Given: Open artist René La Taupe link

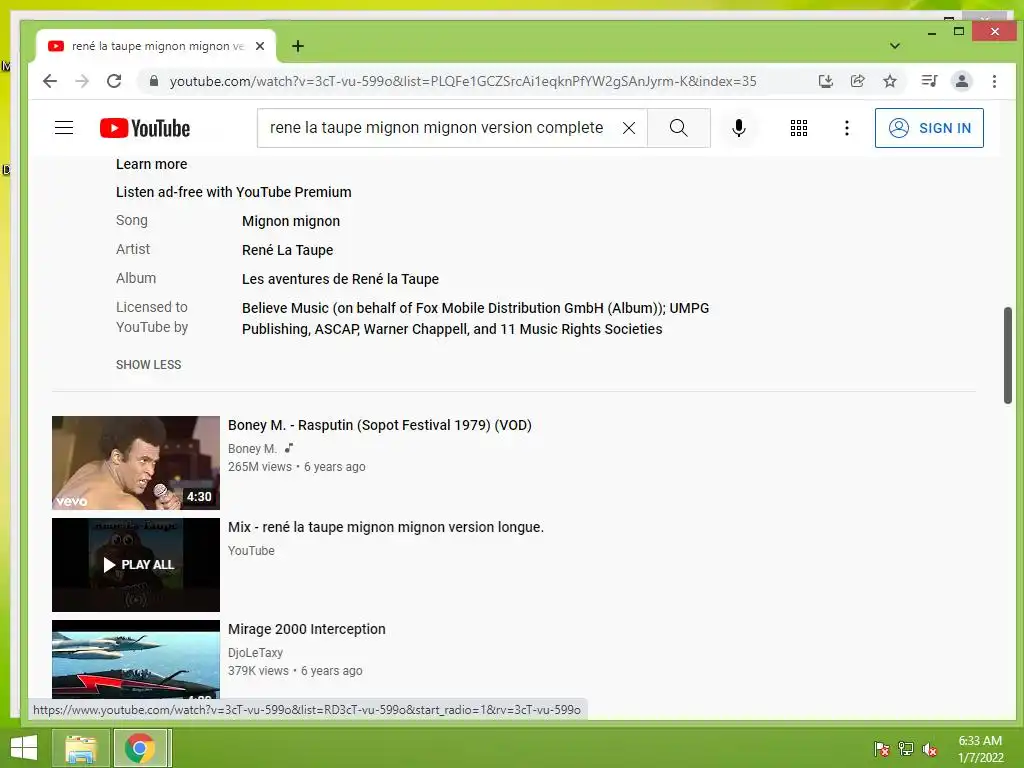Looking at the screenshot, I should [287, 250].
